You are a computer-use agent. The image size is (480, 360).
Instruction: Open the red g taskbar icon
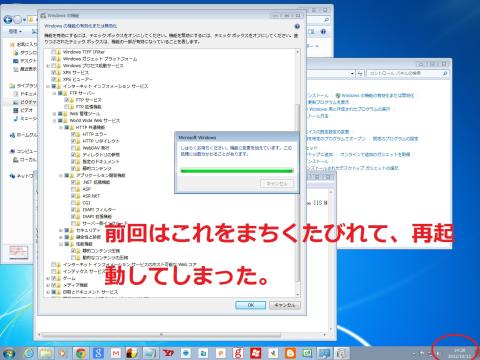[x=238, y=353]
